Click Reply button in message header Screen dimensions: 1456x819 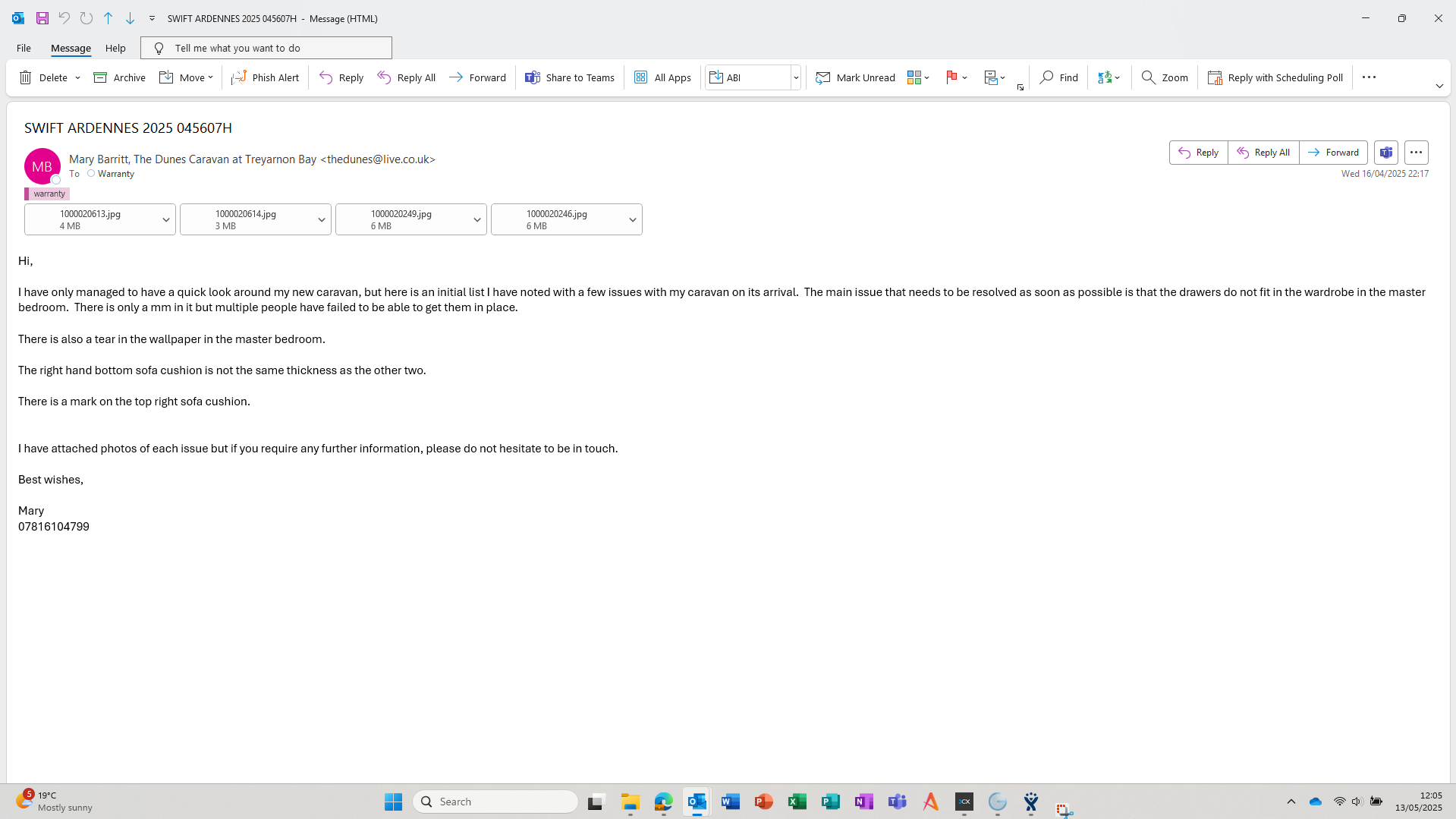[x=1199, y=153]
